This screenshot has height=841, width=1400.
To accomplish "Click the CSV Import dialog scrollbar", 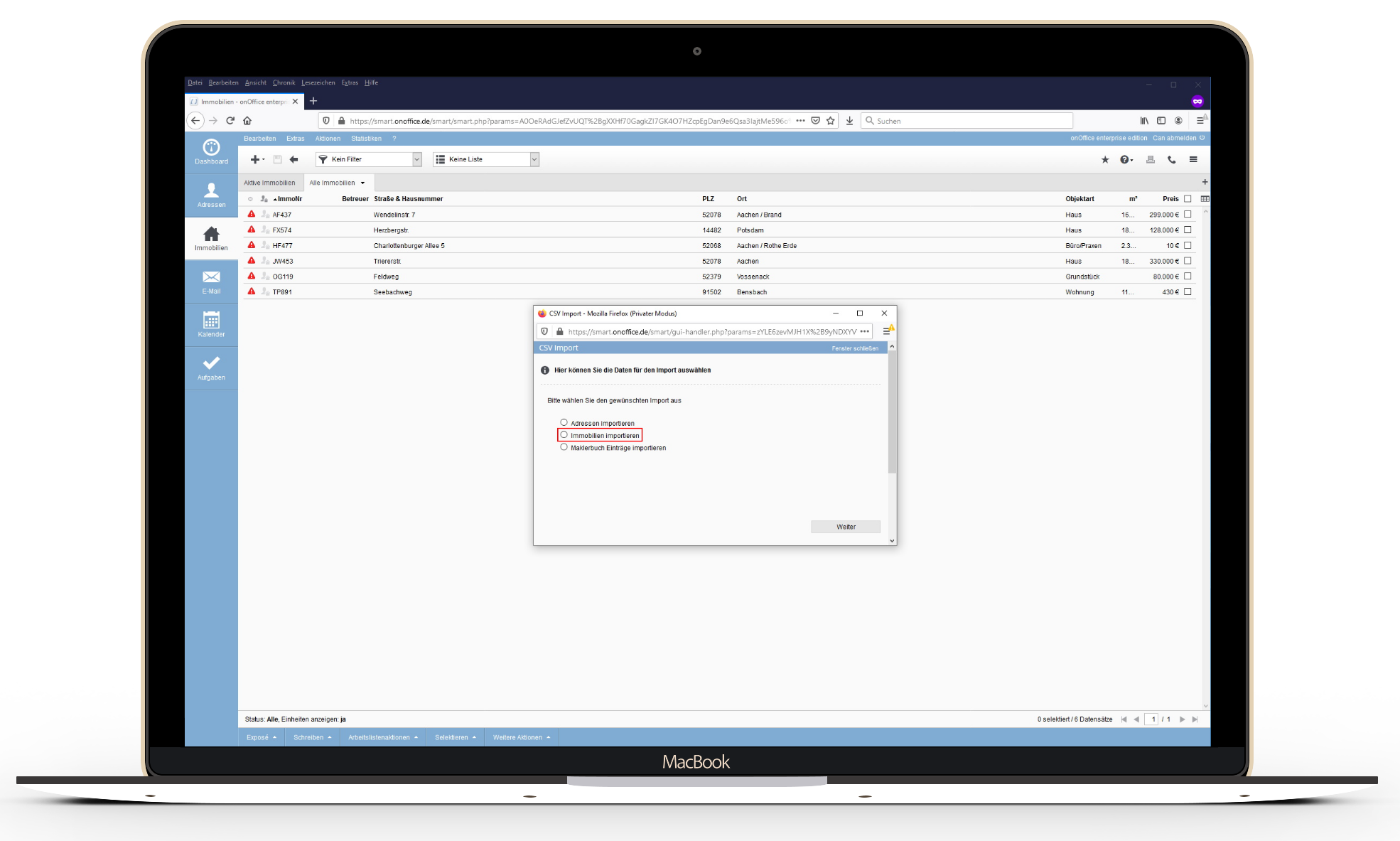I will point(892,412).
